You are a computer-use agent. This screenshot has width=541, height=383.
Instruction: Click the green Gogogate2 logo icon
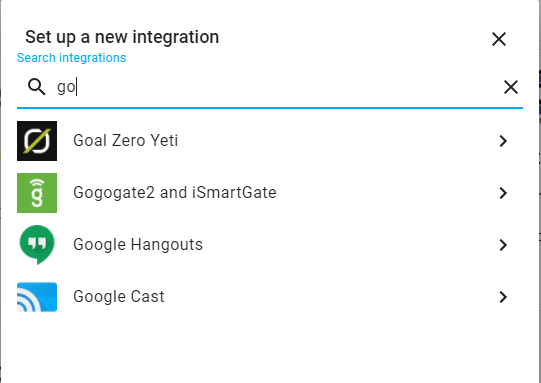pos(37,193)
